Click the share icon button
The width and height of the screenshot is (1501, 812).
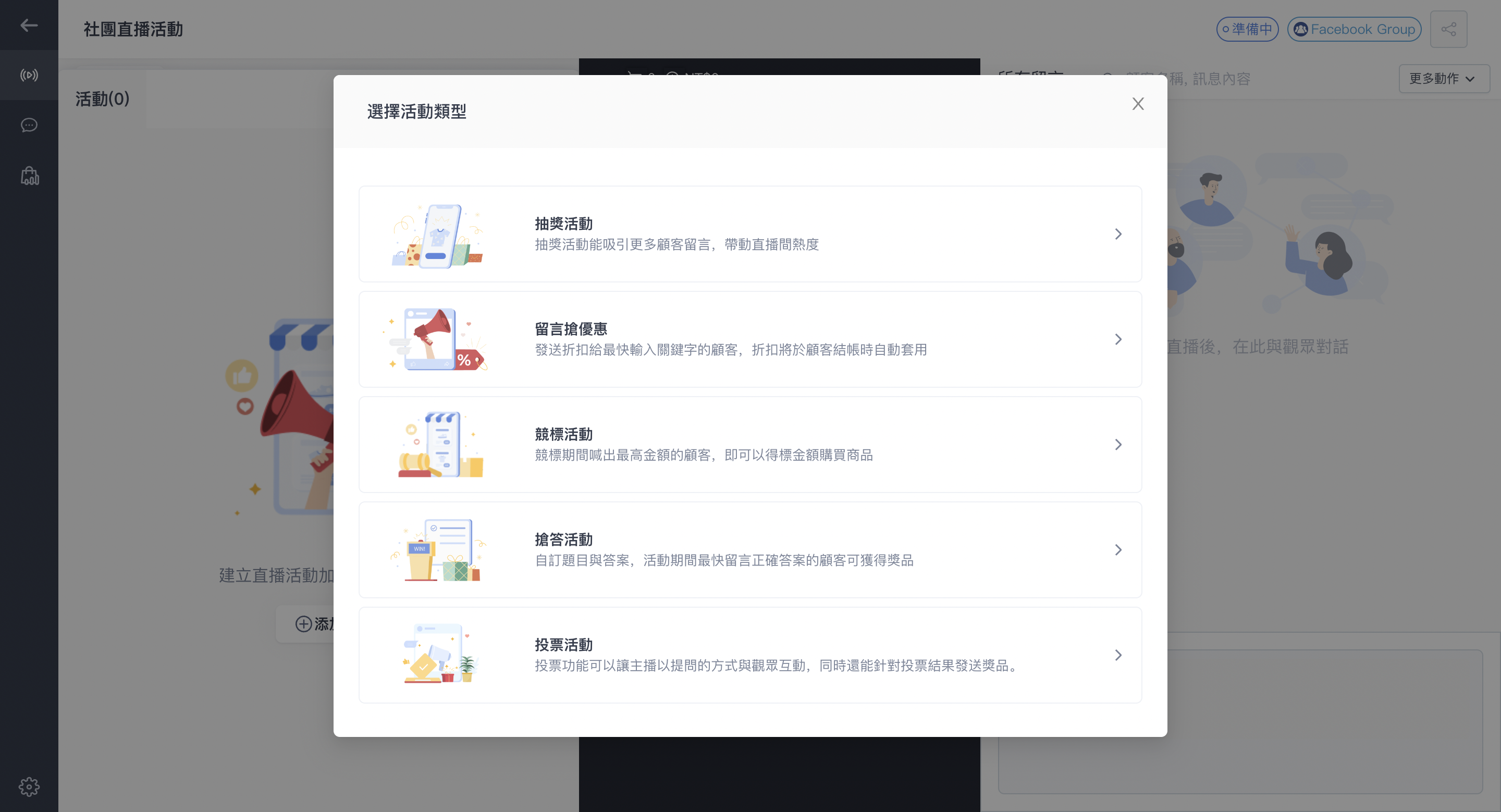click(x=1448, y=29)
